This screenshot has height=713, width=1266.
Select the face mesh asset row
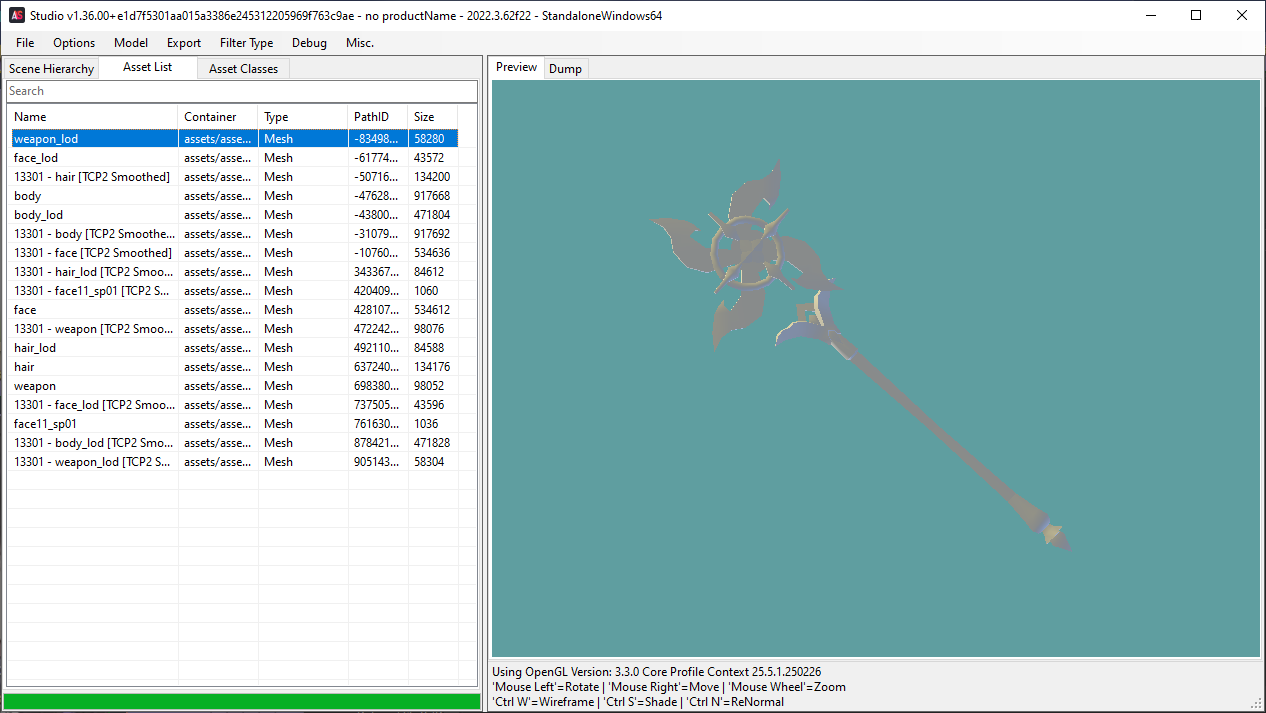(x=234, y=310)
